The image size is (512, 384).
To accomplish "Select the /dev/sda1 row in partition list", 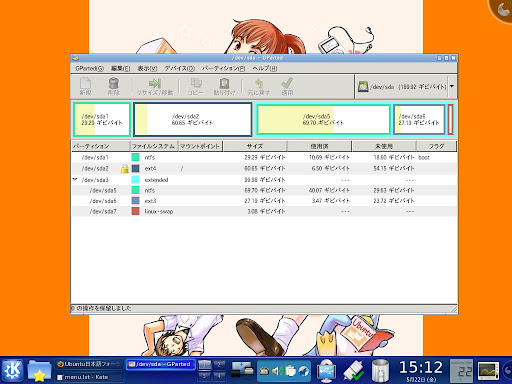I will [x=264, y=157].
